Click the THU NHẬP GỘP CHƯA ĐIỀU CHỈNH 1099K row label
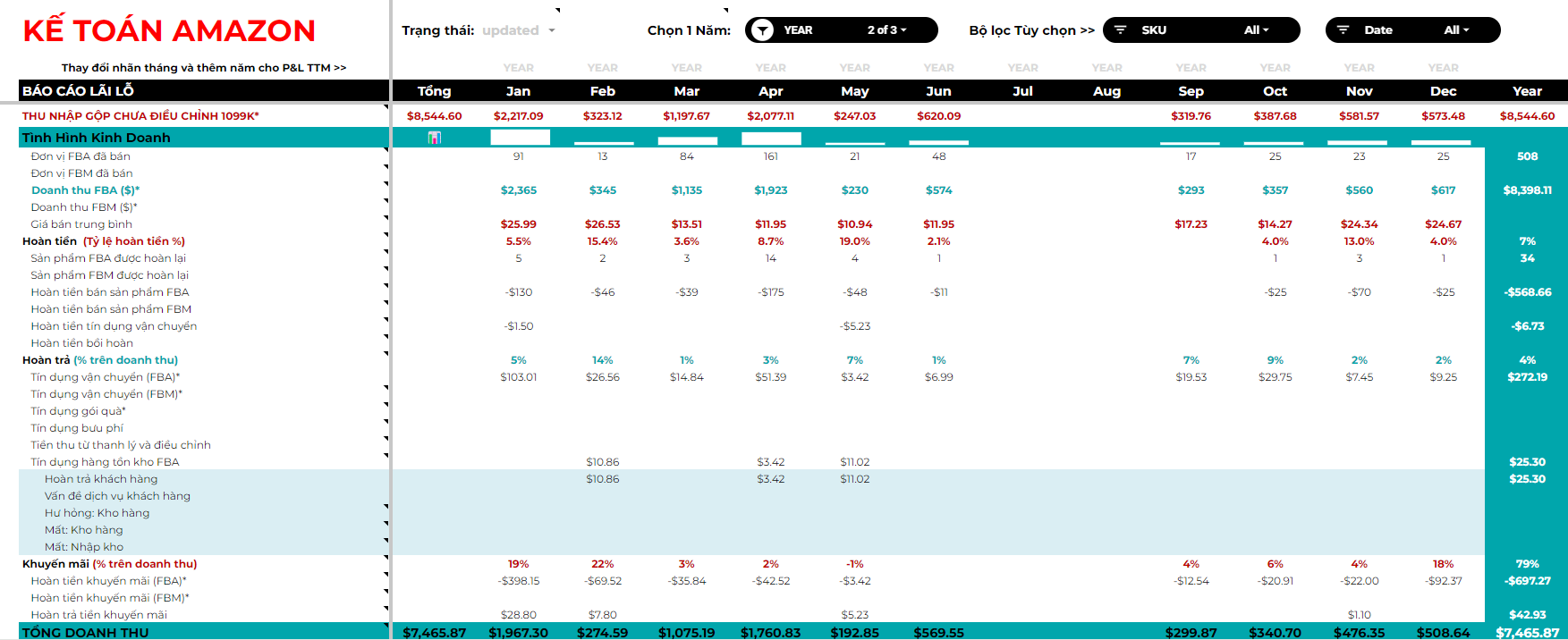Screen dimensions: 1568x640 [140, 116]
